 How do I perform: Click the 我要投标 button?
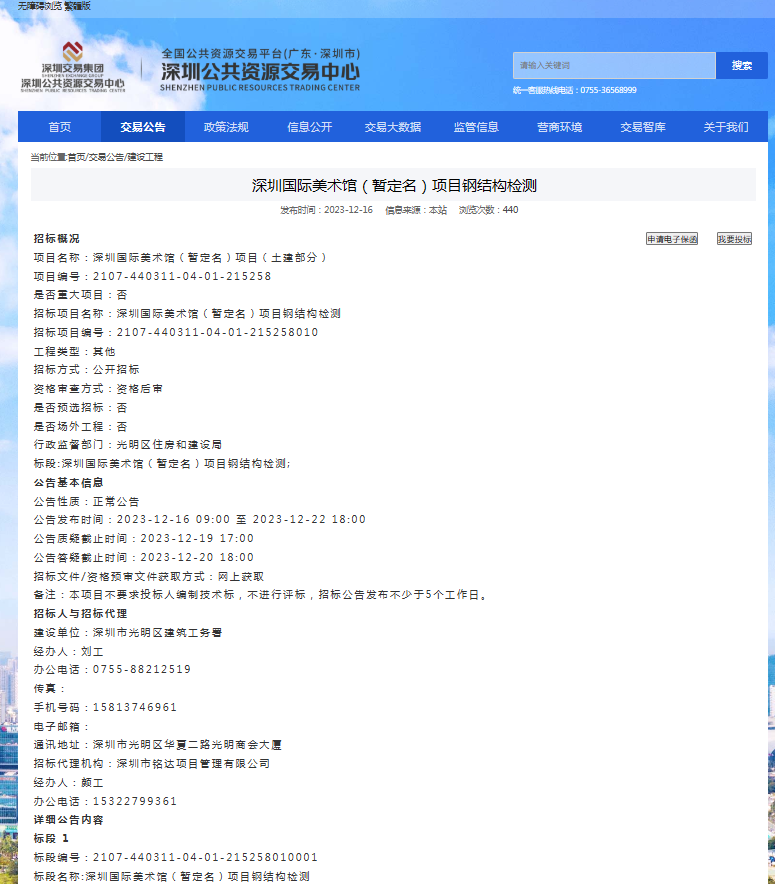(x=734, y=239)
